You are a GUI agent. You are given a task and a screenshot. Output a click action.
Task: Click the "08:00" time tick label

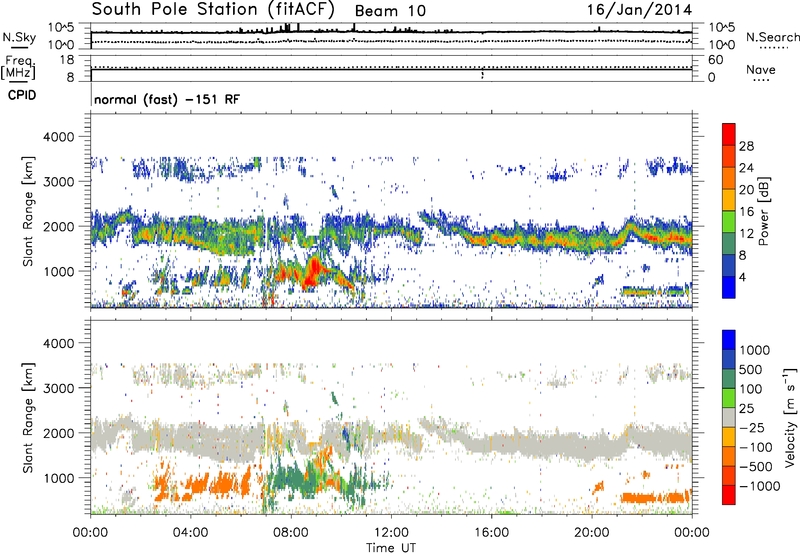tap(291, 533)
